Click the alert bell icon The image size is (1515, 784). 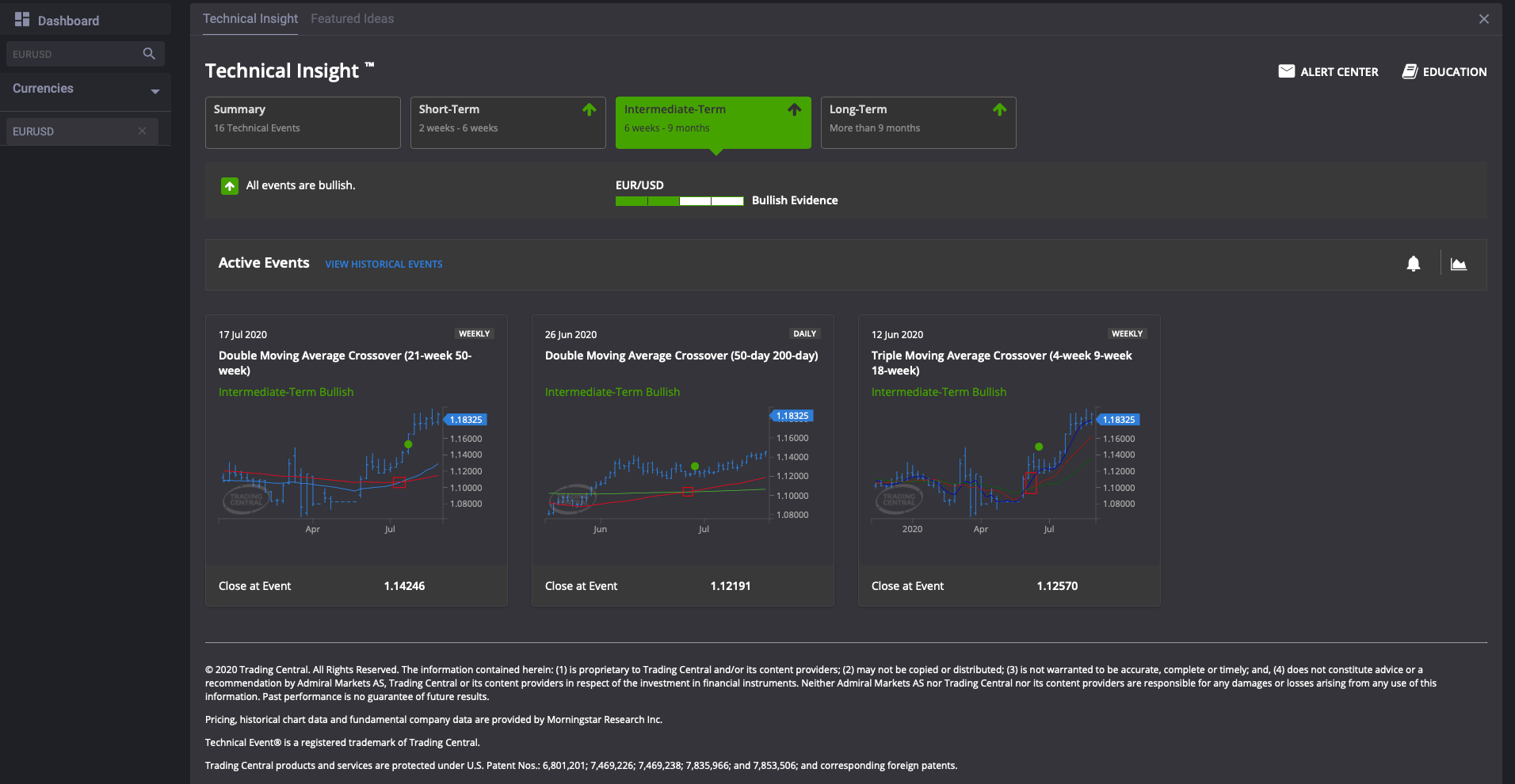pos(1414,264)
